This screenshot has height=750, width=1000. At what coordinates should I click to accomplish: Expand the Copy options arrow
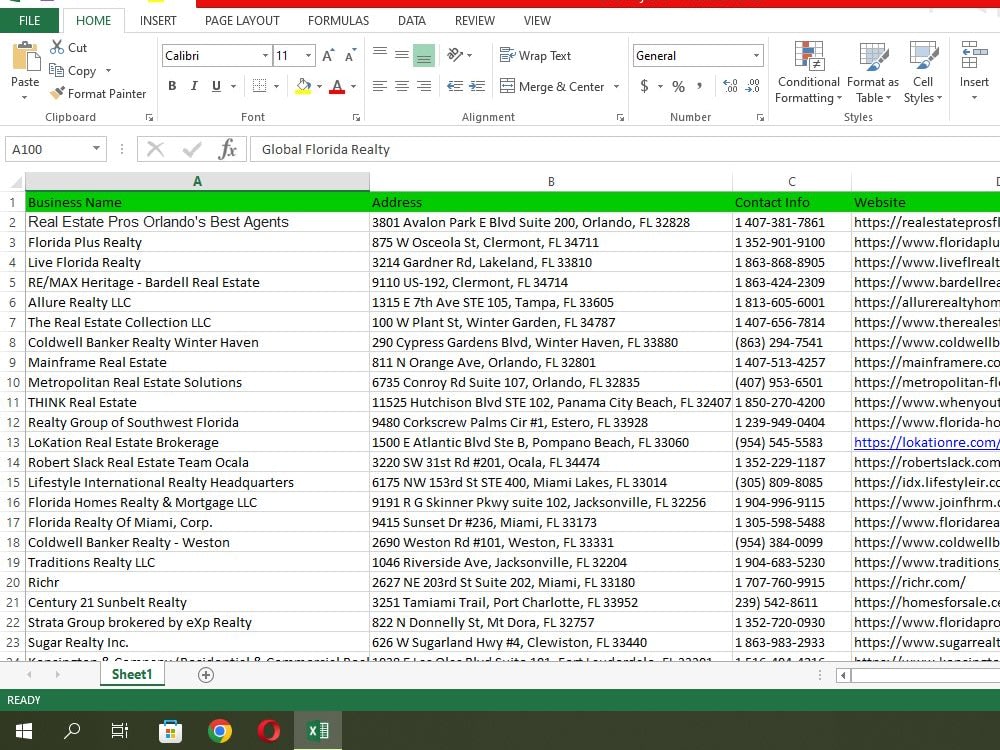click(x=108, y=71)
